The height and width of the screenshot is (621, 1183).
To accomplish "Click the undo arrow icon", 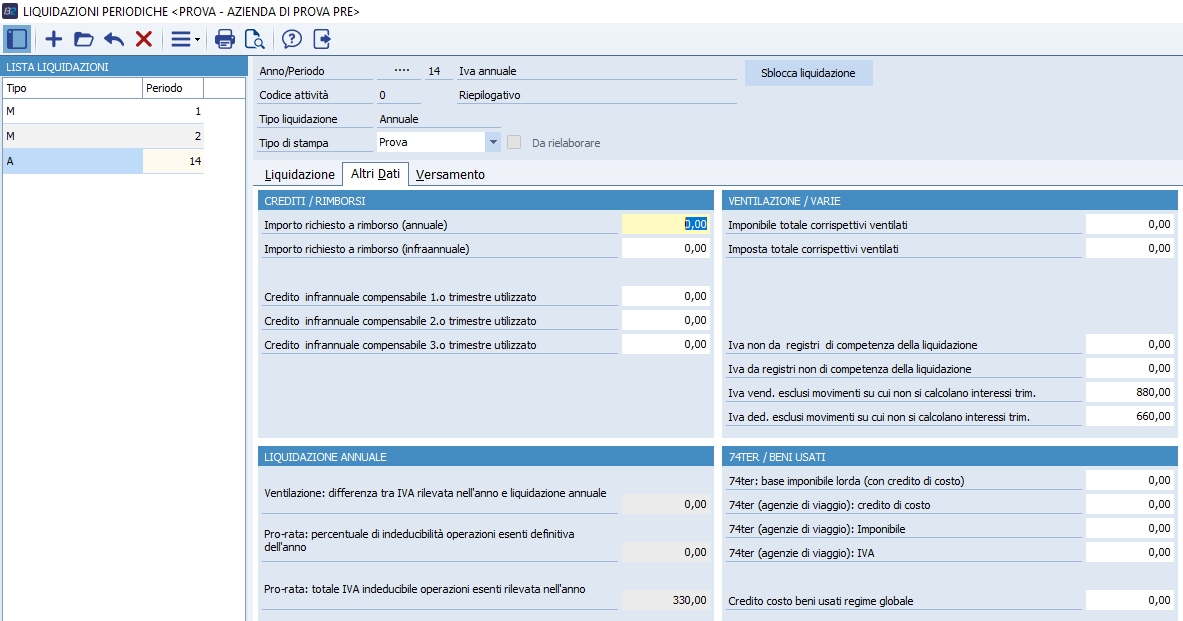I will coord(114,39).
